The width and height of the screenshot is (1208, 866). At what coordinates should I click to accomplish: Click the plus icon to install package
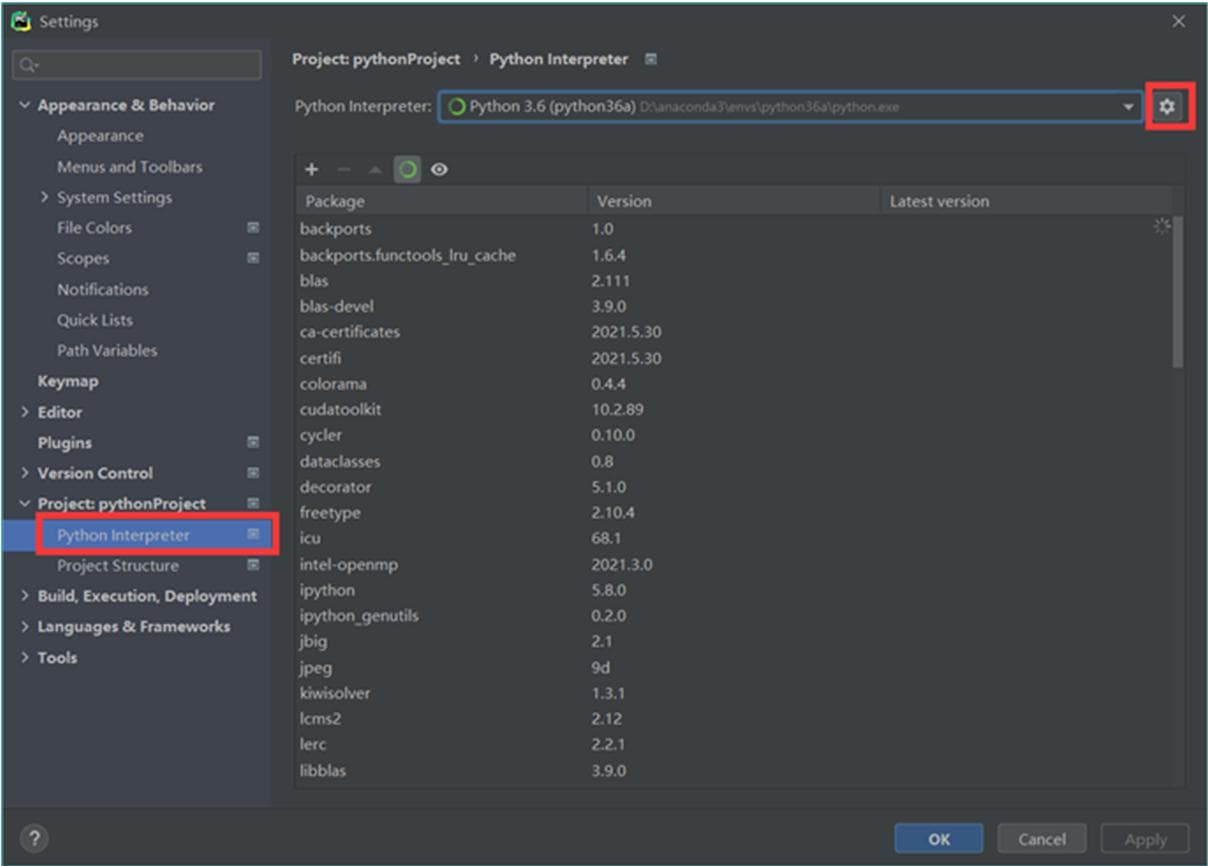coord(311,170)
